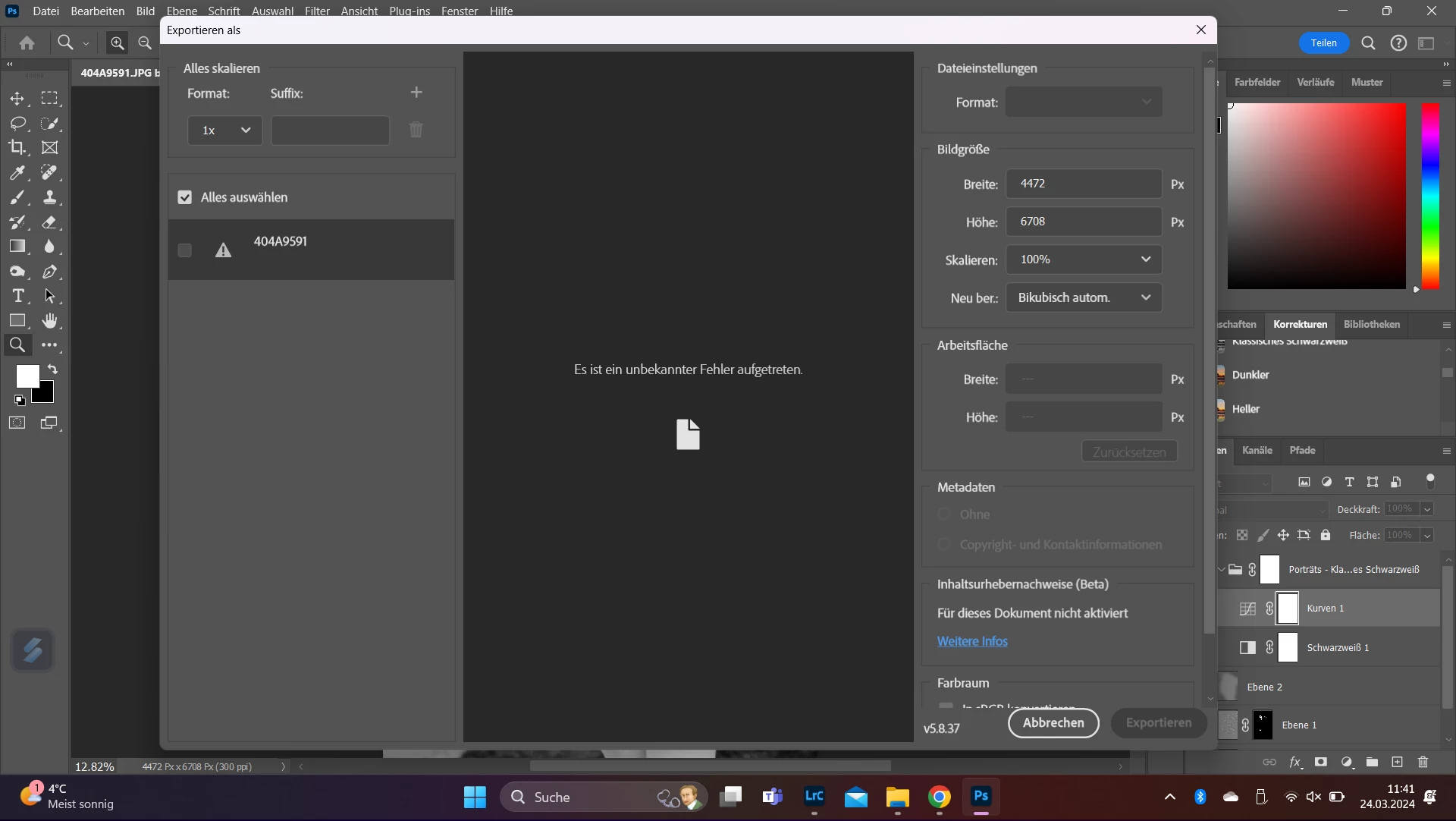
Task: Select the Hand tool
Action: (49, 320)
